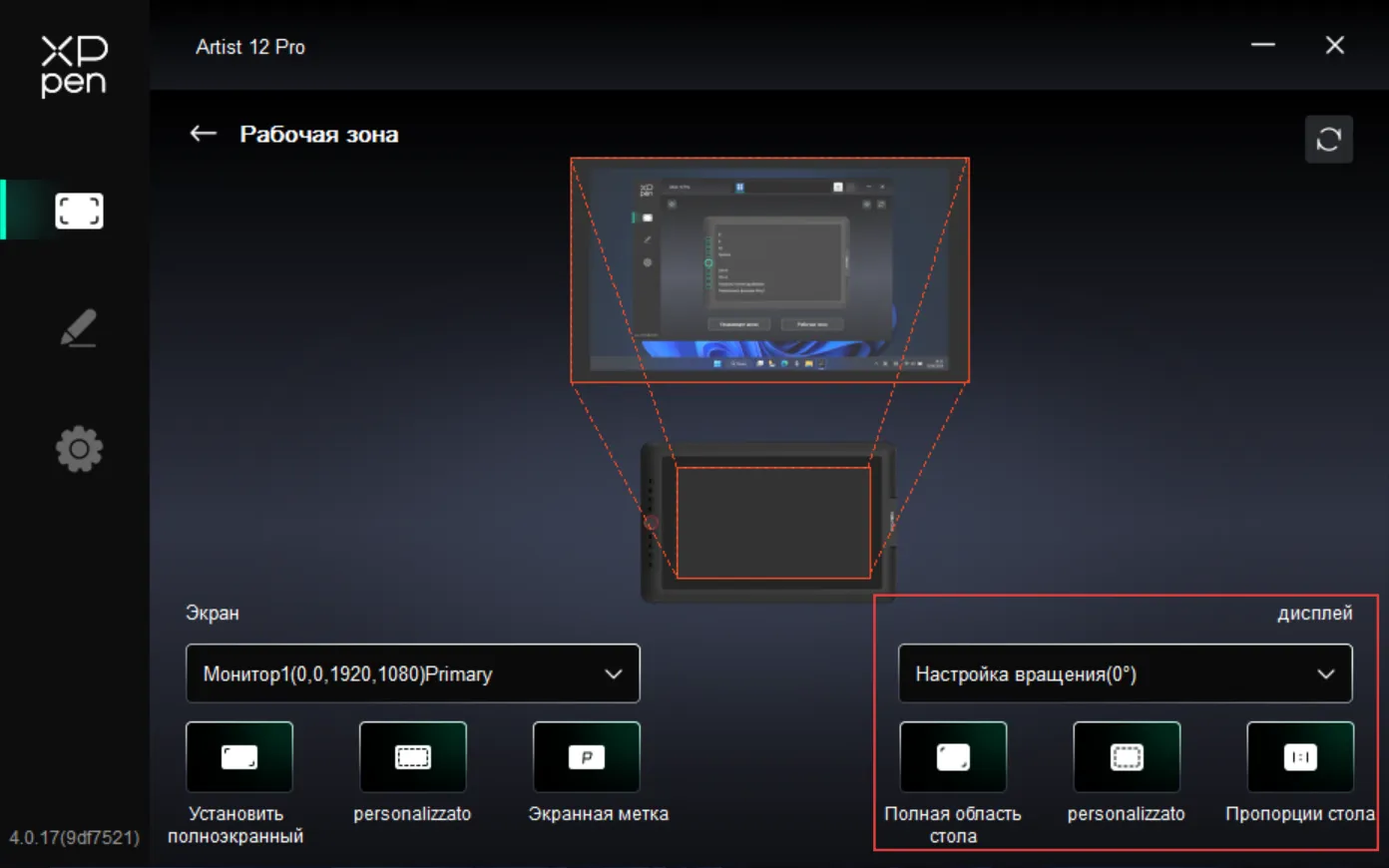This screenshot has height=868, width=1389.
Task: Enable Пропорции стола option
Action: point(1300,757)
